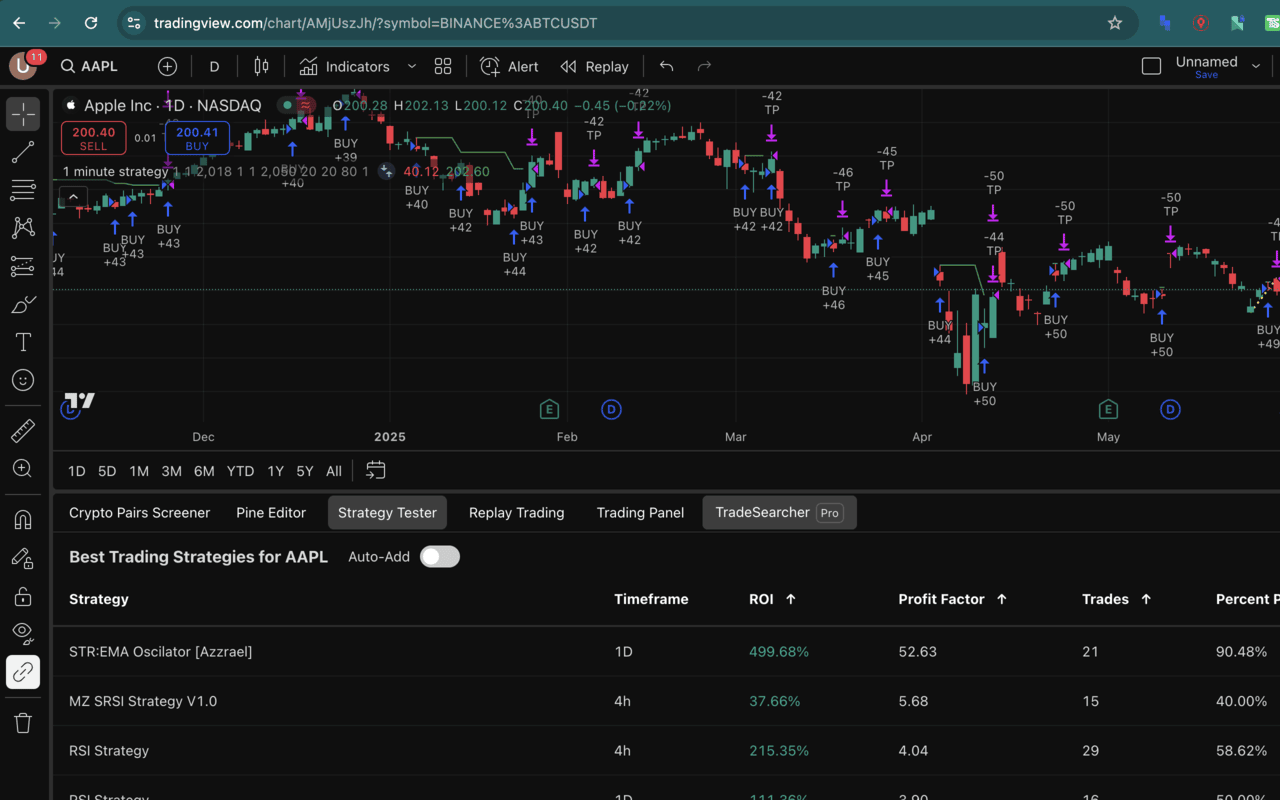Click the undo arrow in top toolbar
The width and height of the screenshot is (1280, 800).
click(x=666, y=66)
